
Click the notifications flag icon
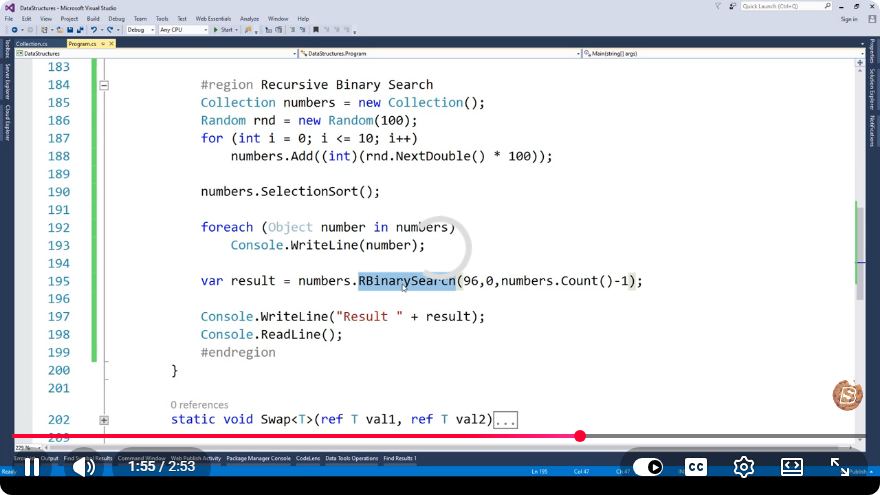[718, 6]
